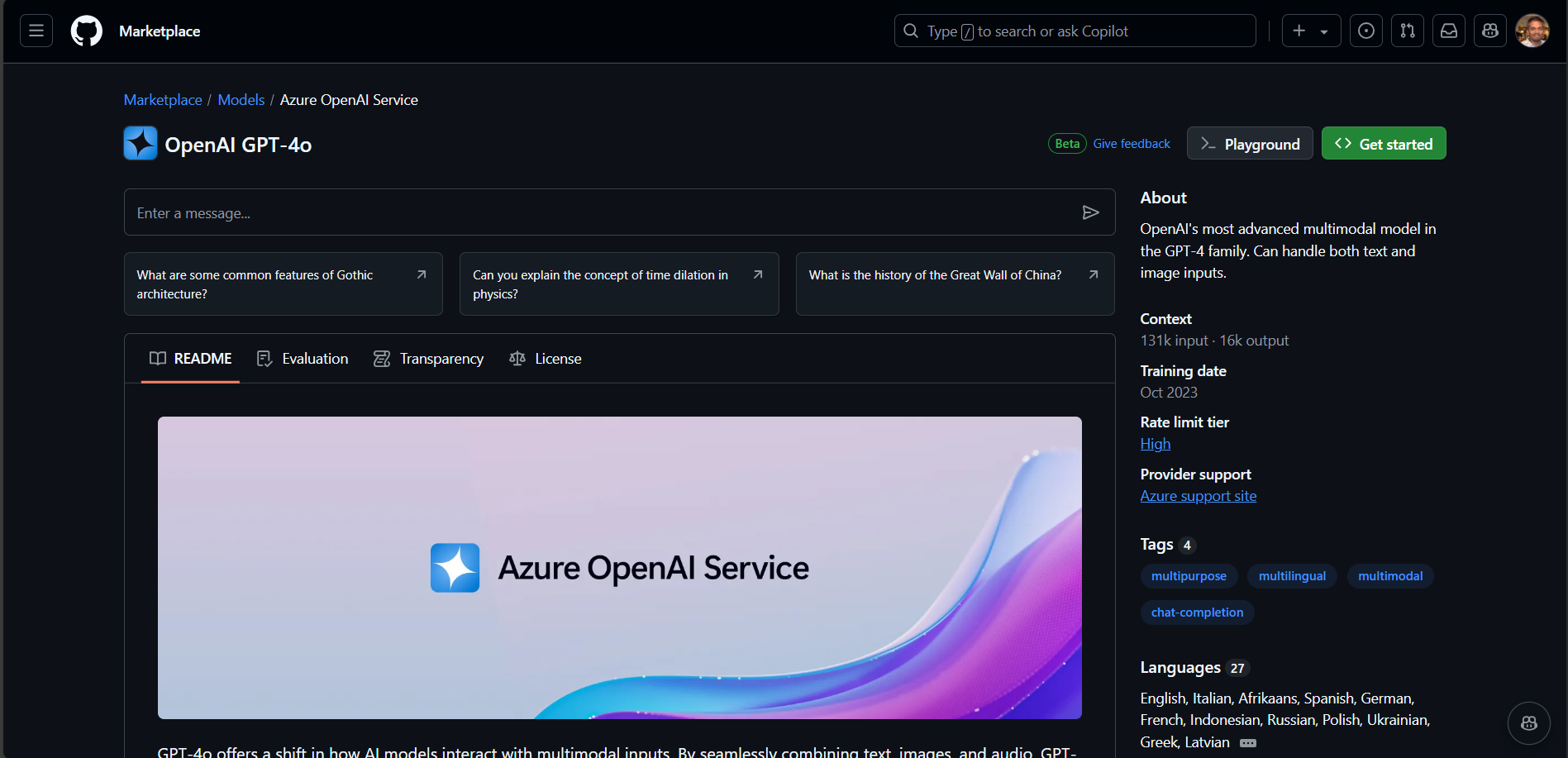Open the hamburger navigation menu
Image resolution: width=1568 pixels, height=758 pixels.
(36, 31)
